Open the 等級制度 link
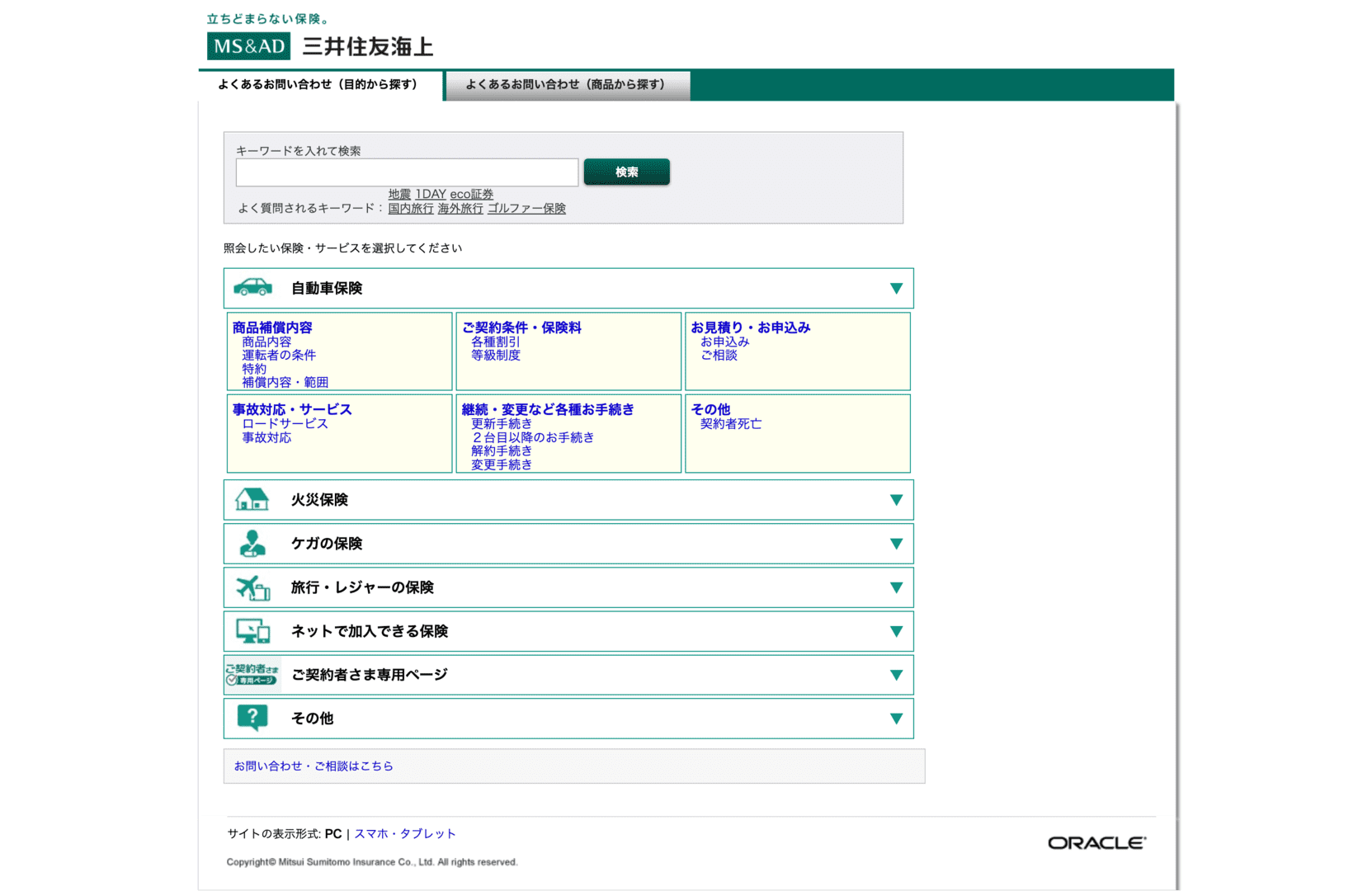The image size is (1372, 891). coord(496,355)
